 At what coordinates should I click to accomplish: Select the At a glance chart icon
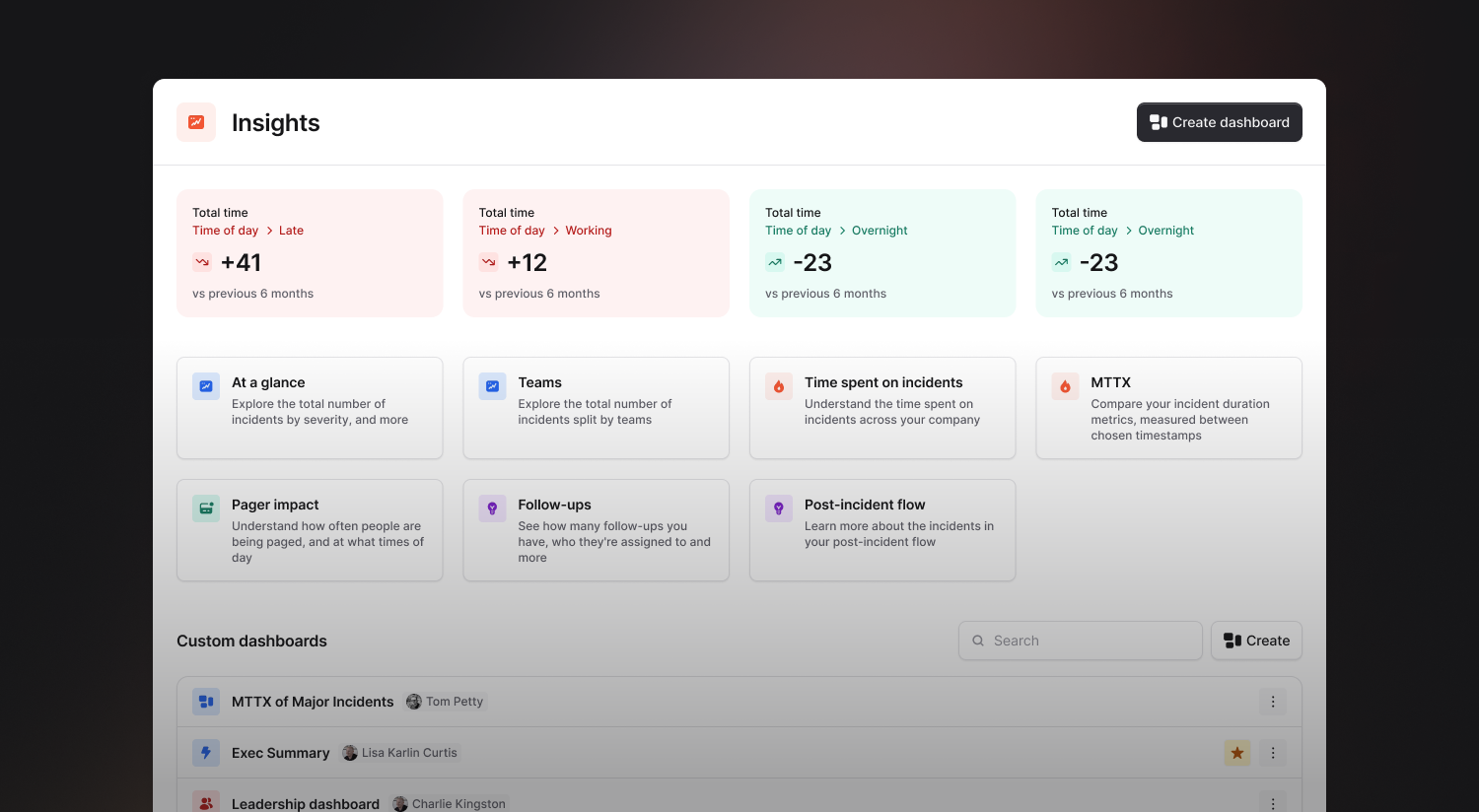[205, 386]
